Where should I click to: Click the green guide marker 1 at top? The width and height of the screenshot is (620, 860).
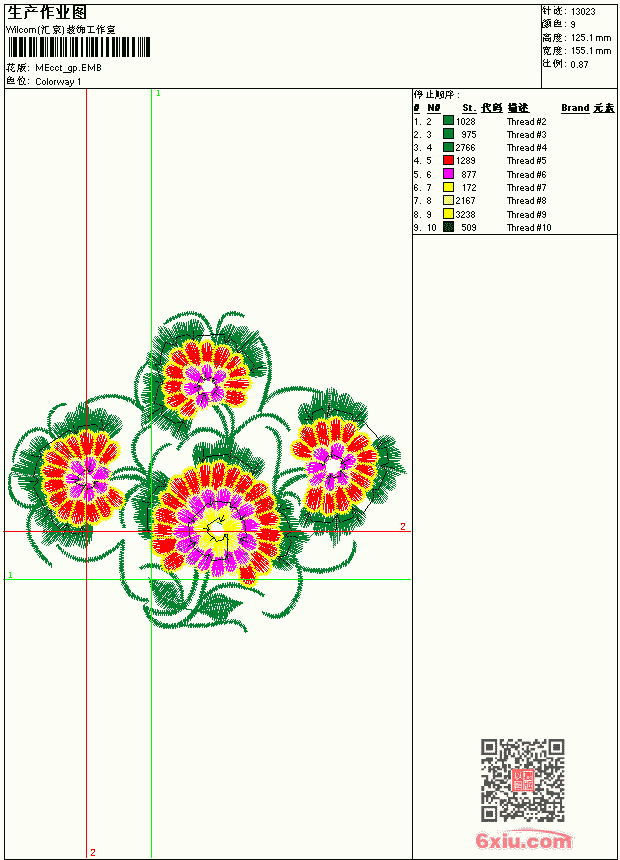pyautogui.click(x=158, y=94)
